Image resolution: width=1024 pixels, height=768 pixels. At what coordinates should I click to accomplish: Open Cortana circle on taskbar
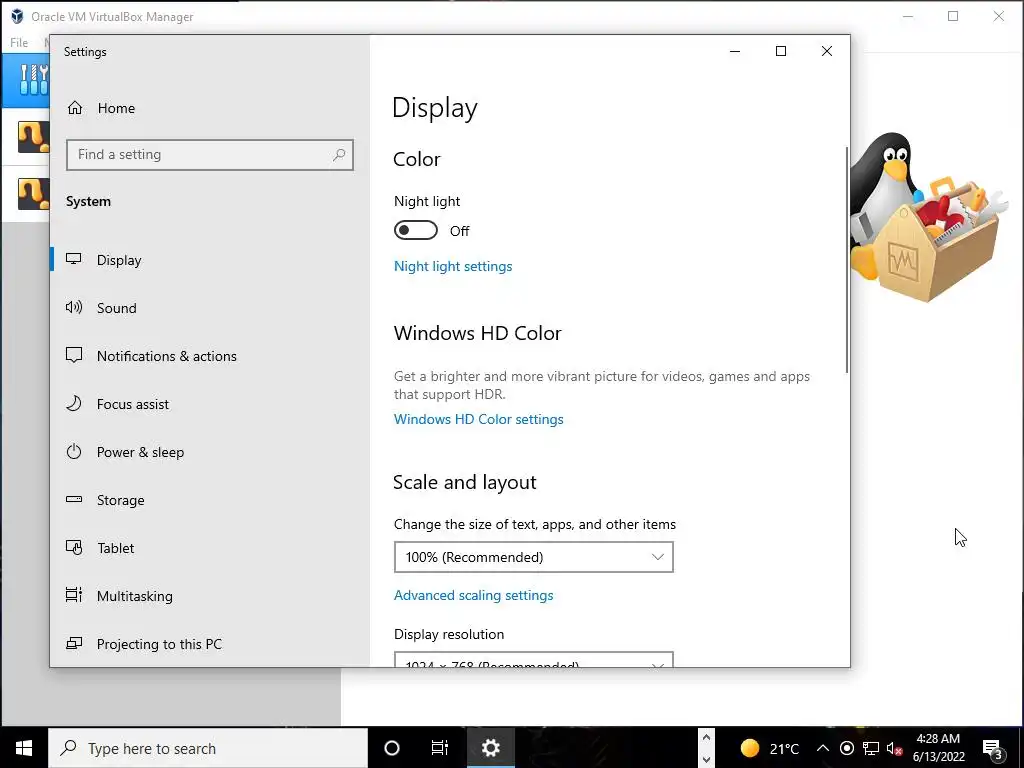coord(392,748)
